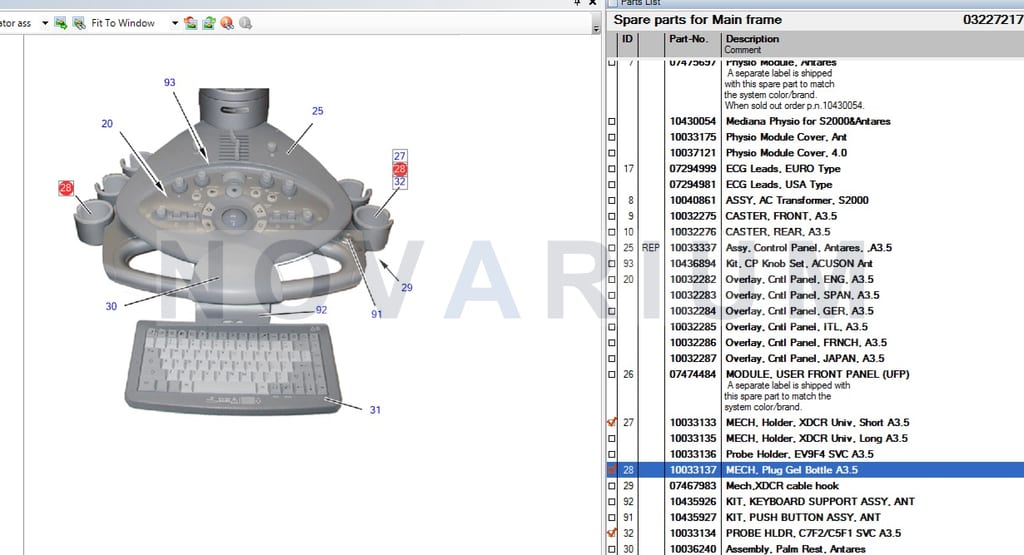Click part number 10040861
1024x555 pixels.
(693, 200)
